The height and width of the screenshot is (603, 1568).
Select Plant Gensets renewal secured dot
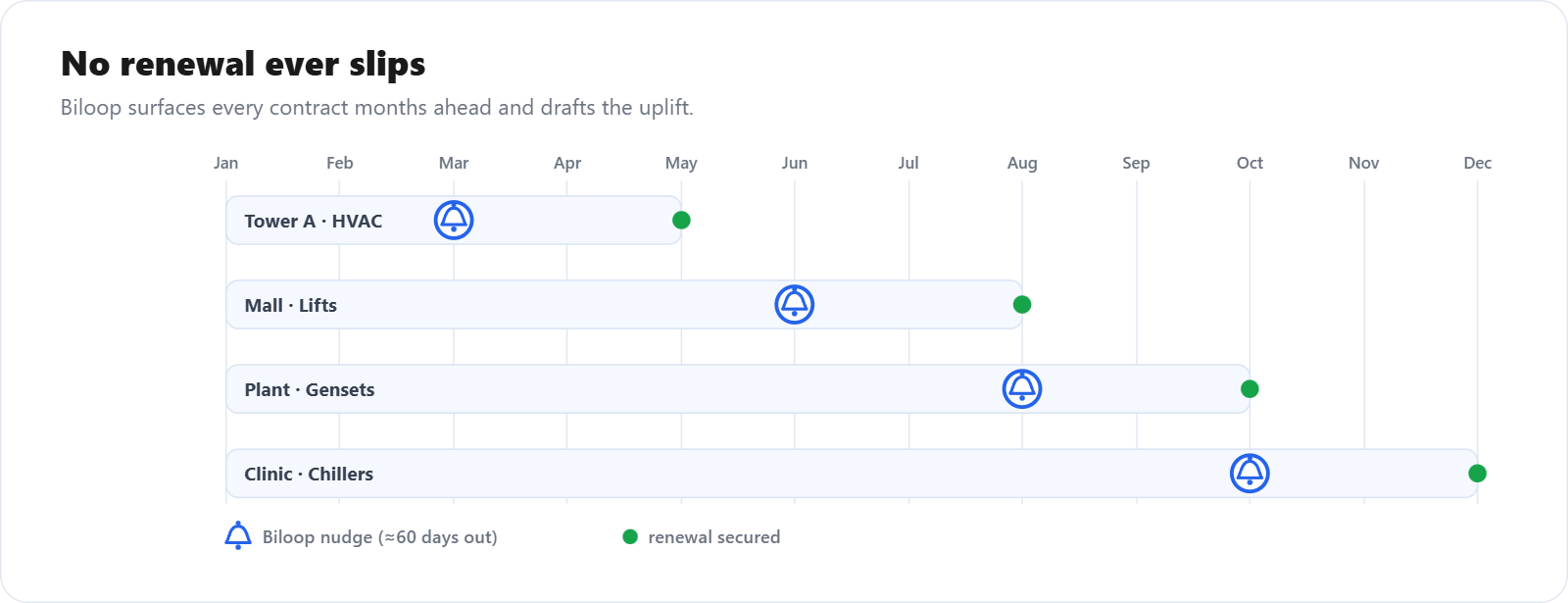tap(1249, 388)
